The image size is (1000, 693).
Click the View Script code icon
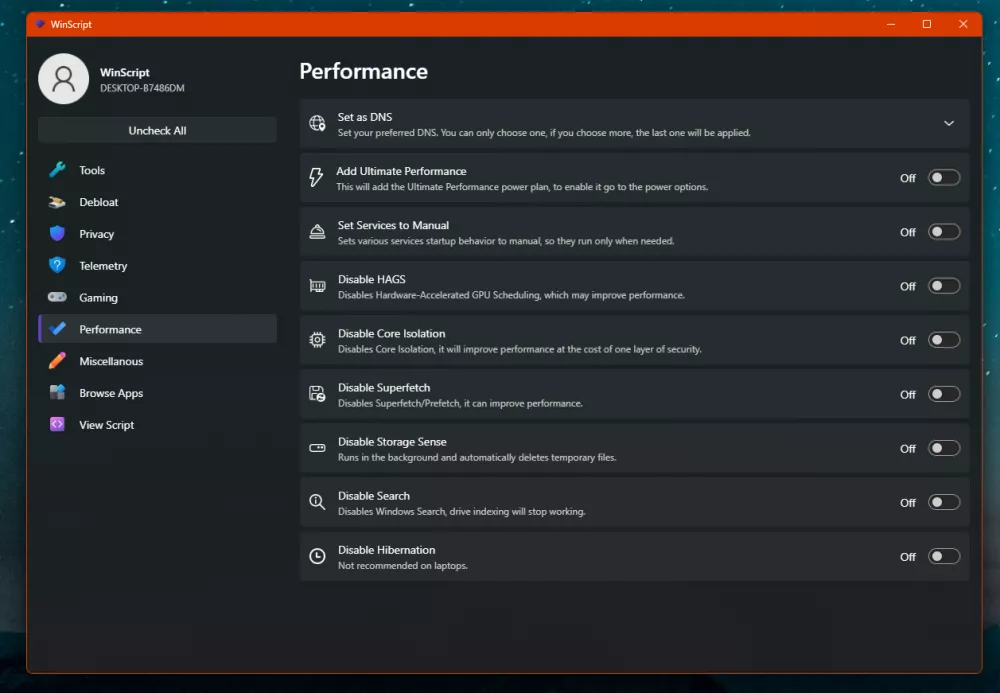click(x=58, y=425)
